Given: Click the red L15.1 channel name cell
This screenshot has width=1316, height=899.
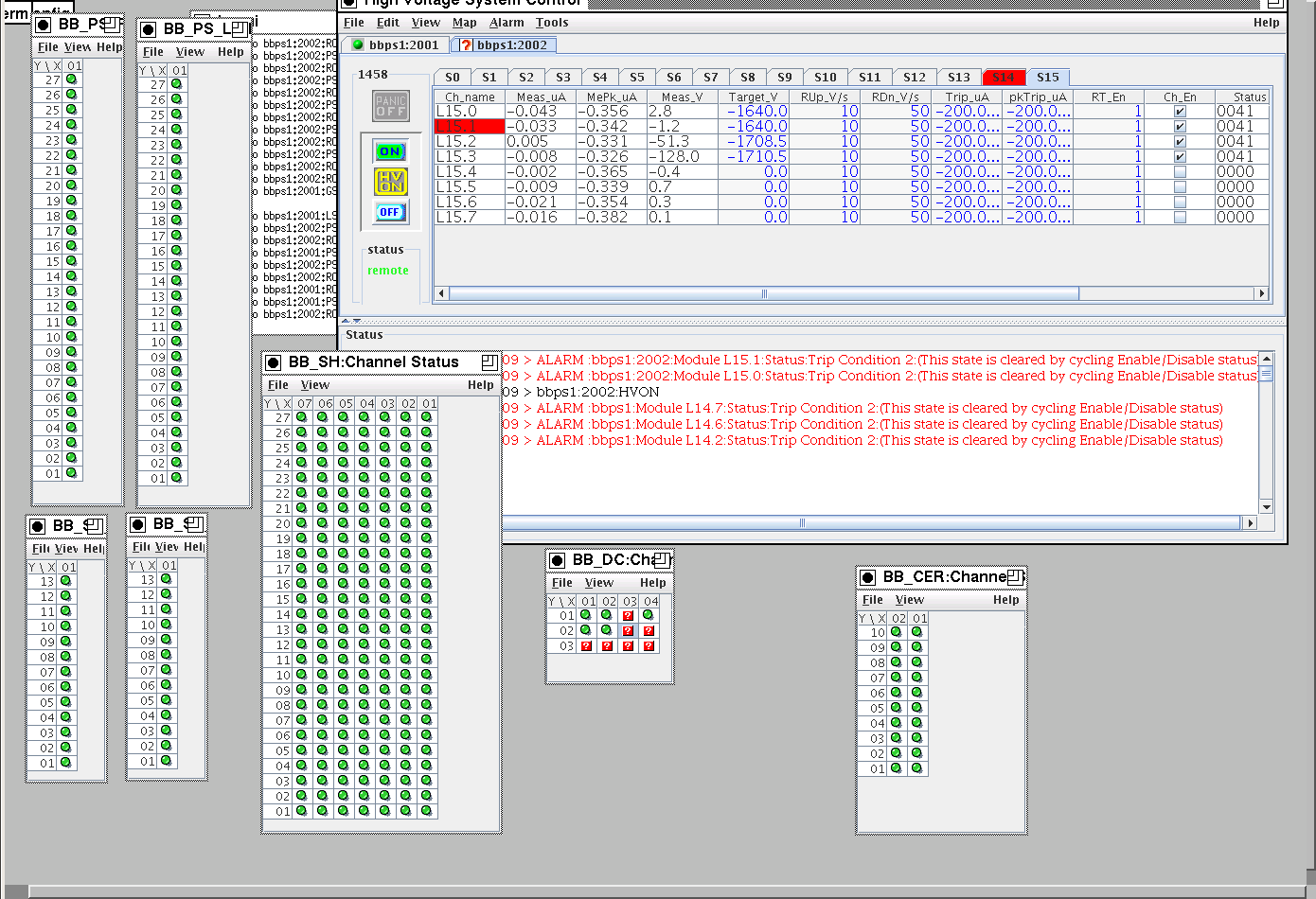Looking at the screenshot, I should pos(470,127).
